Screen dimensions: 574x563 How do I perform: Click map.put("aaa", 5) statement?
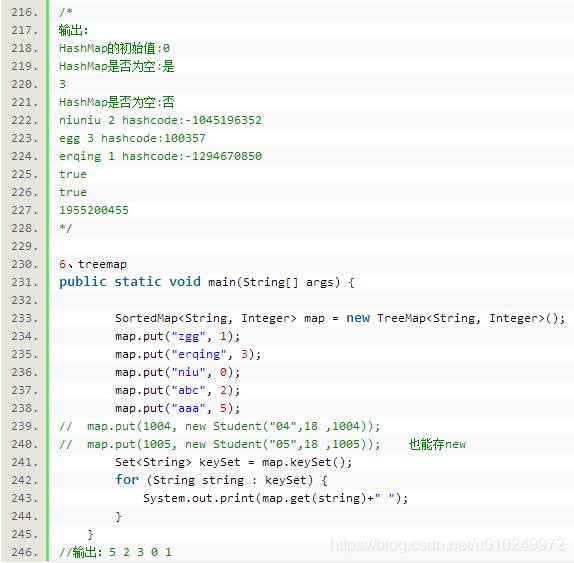click(x=178, y=408)
